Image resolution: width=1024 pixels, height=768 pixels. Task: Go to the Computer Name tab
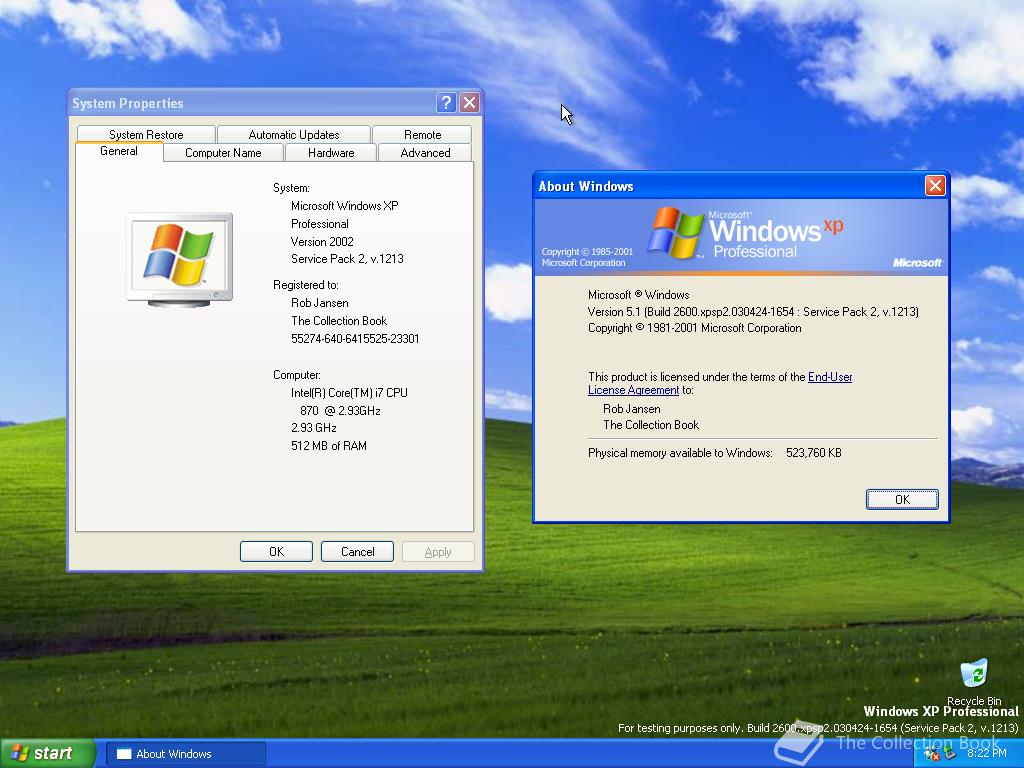pos(223,153)
